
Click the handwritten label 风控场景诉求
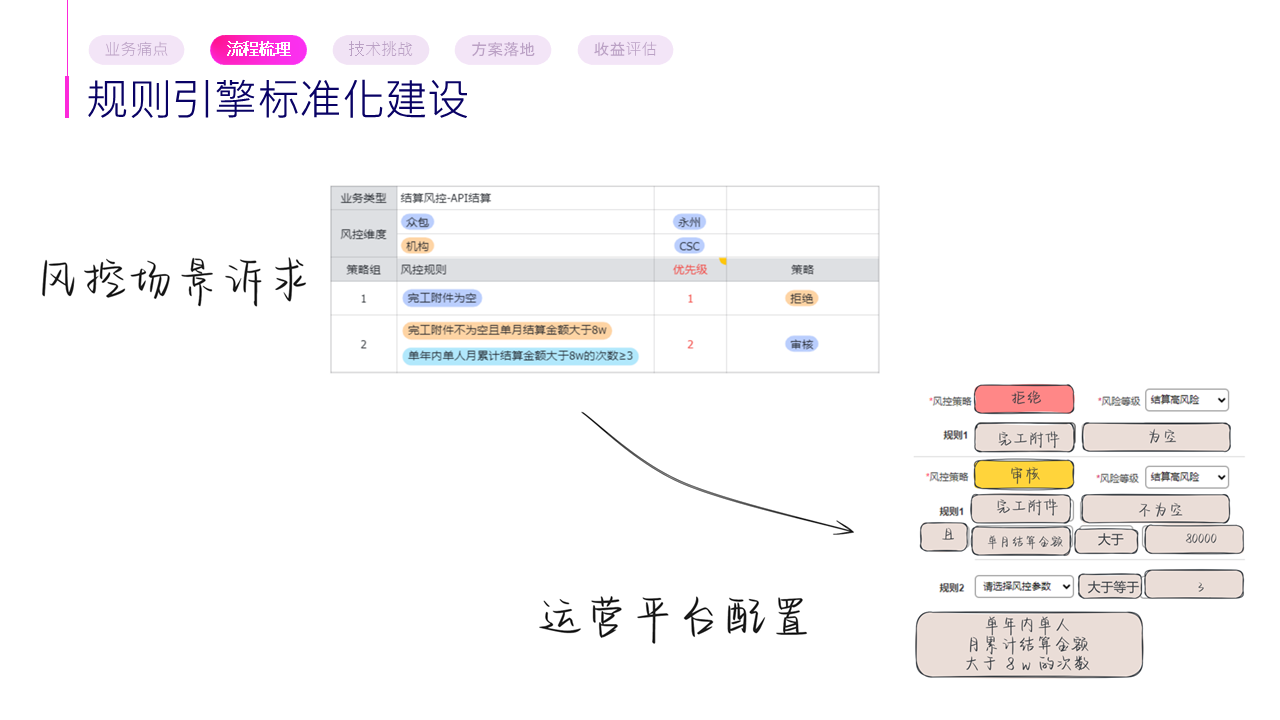click(172, 280)
